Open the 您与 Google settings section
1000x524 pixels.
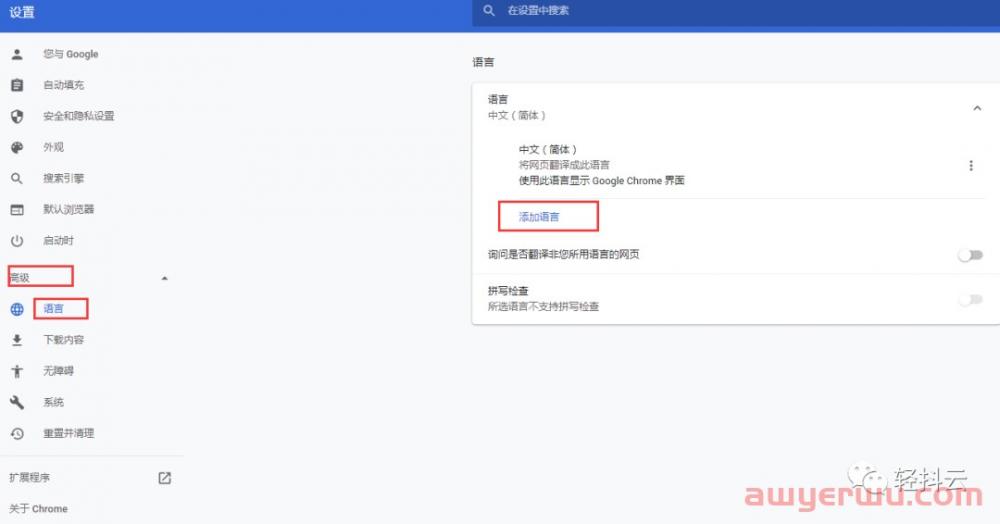coord(71,54)
